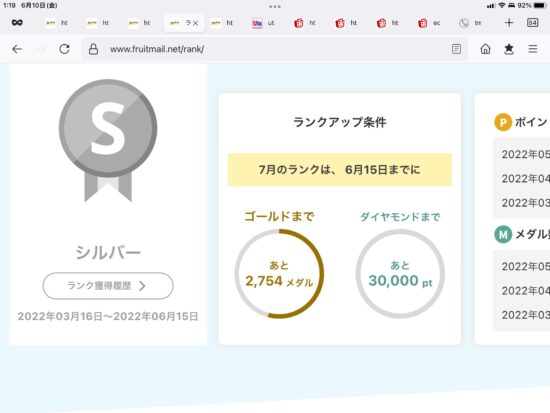Screen dimensions: 550x413
Task: Reload the page with refresh icon
Action: point(64,49)
